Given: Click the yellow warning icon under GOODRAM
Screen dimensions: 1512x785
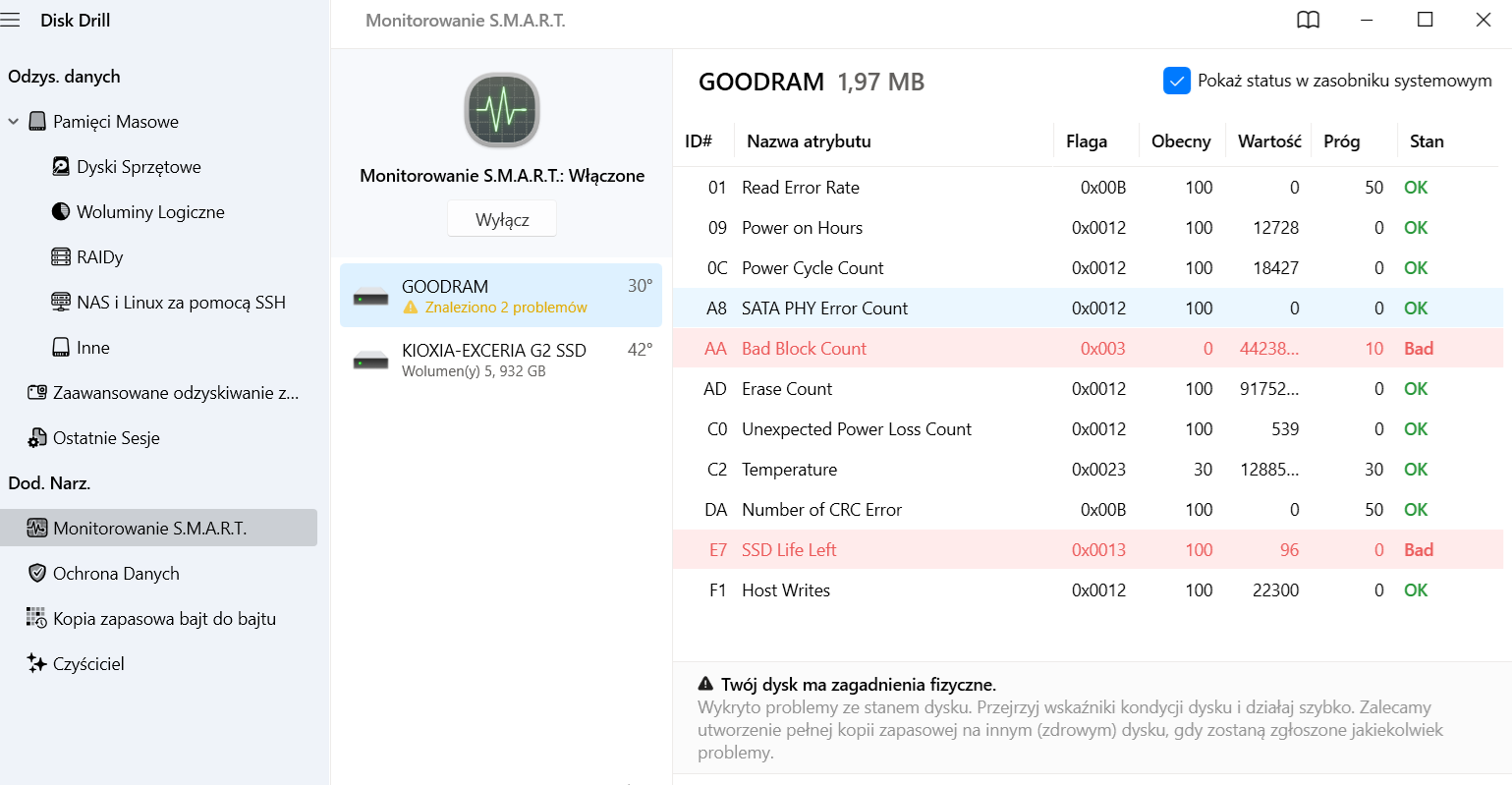Looking at the screenshot, I should 411,308.
